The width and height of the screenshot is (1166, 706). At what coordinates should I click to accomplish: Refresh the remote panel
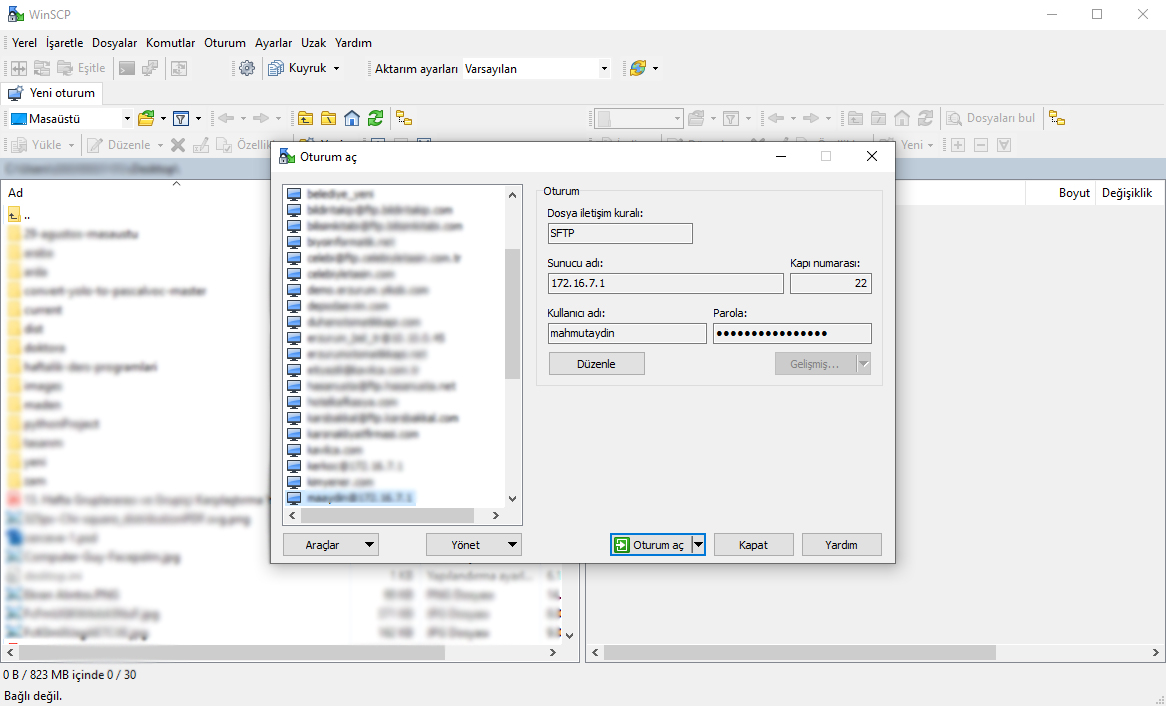pyautogui.click(x=925, y=118)
